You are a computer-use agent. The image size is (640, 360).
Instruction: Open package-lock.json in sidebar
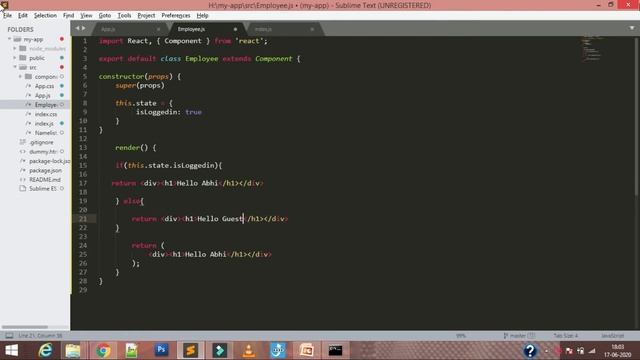(49, 161)
